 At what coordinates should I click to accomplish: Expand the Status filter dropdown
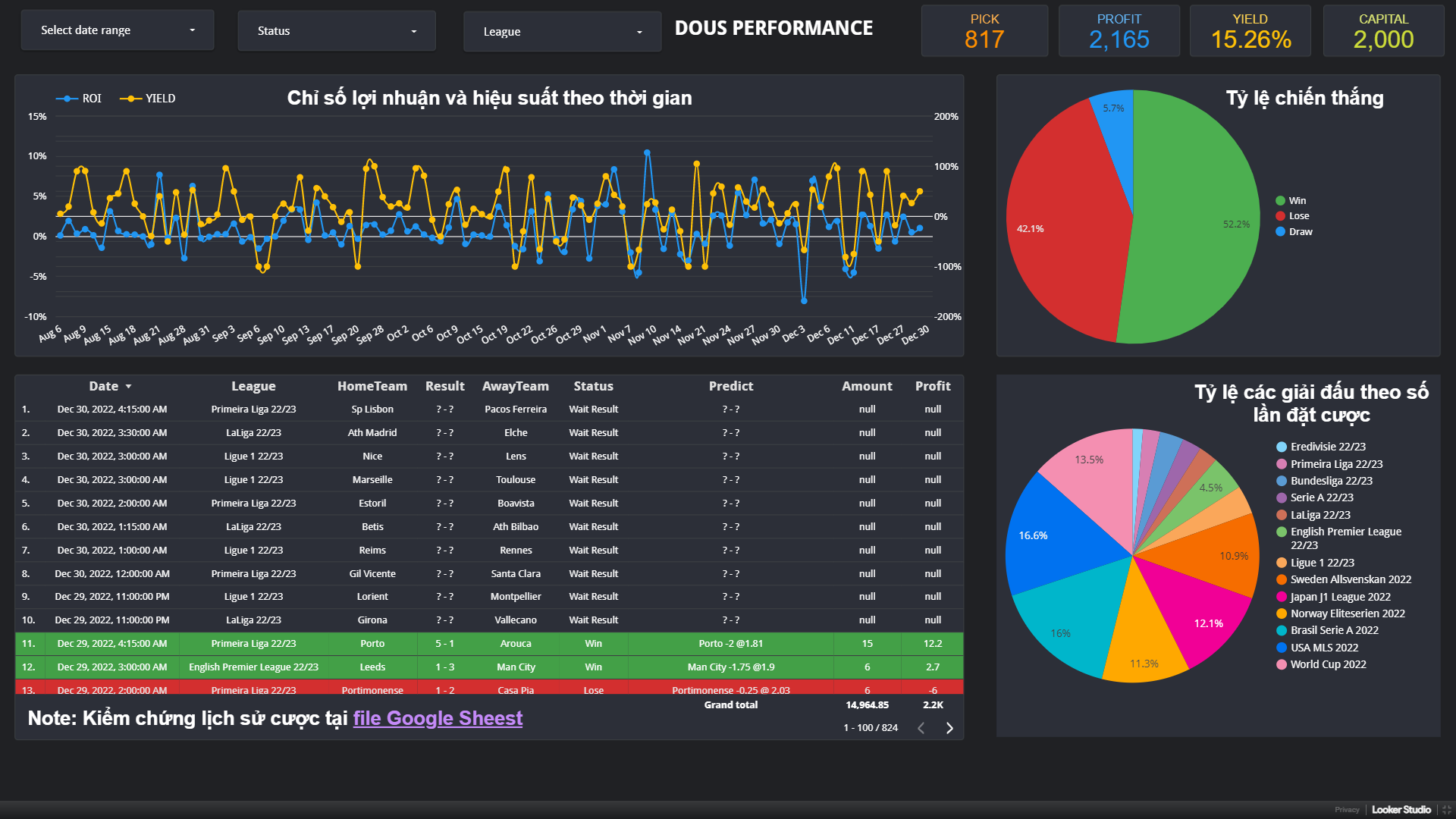point(337,31)
